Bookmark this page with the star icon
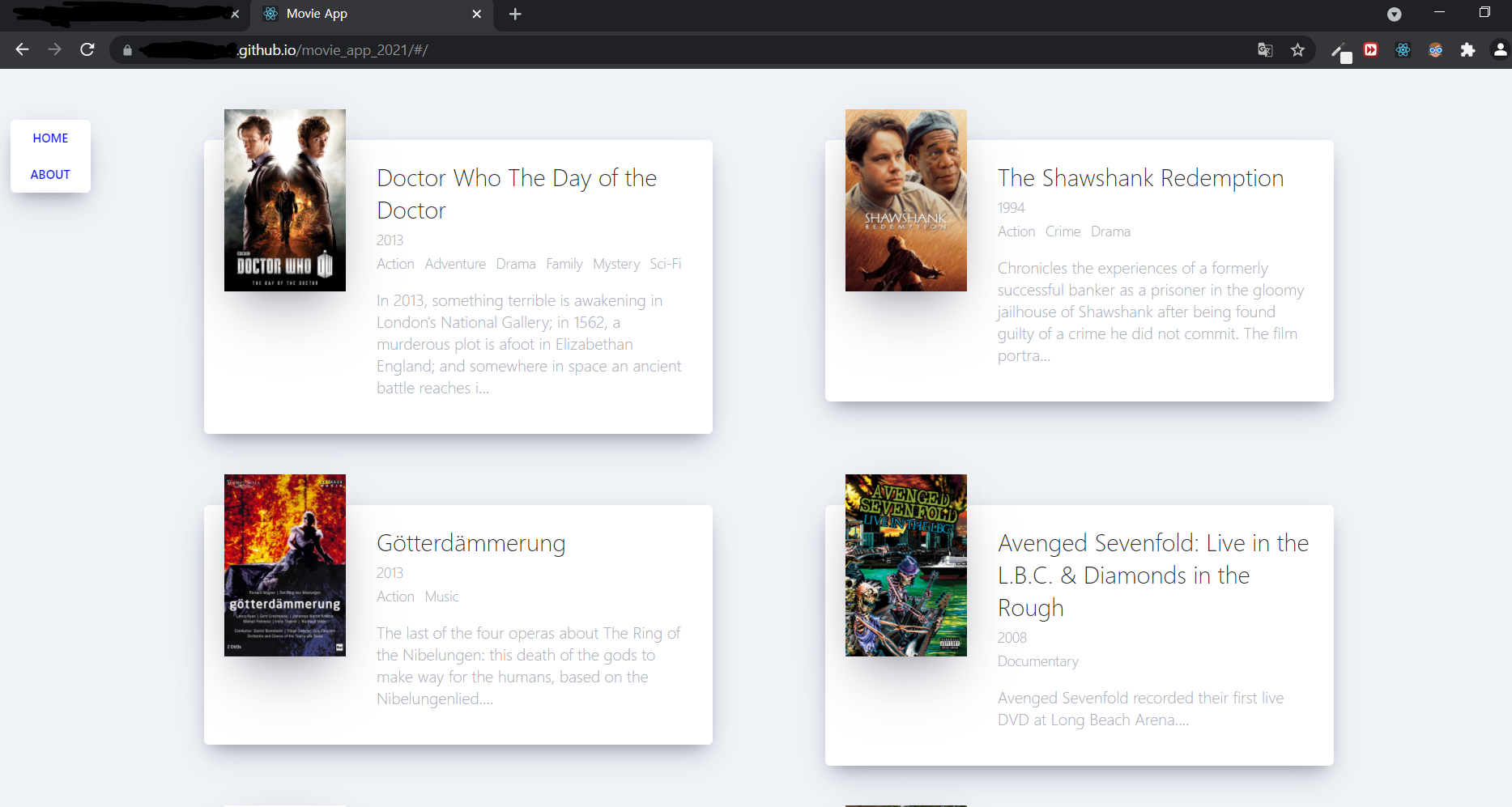This screenshot has height=807, width=1512. click(x=1297, y=50)
